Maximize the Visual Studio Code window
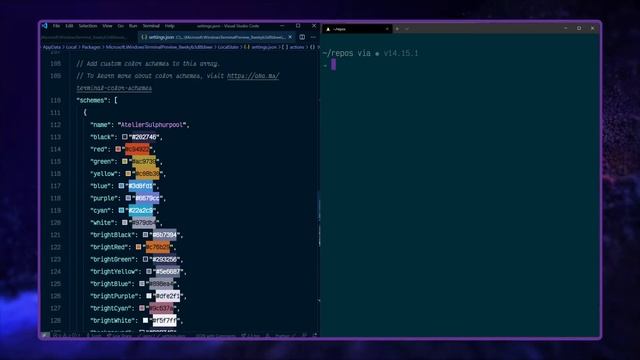 click(298, 26)
